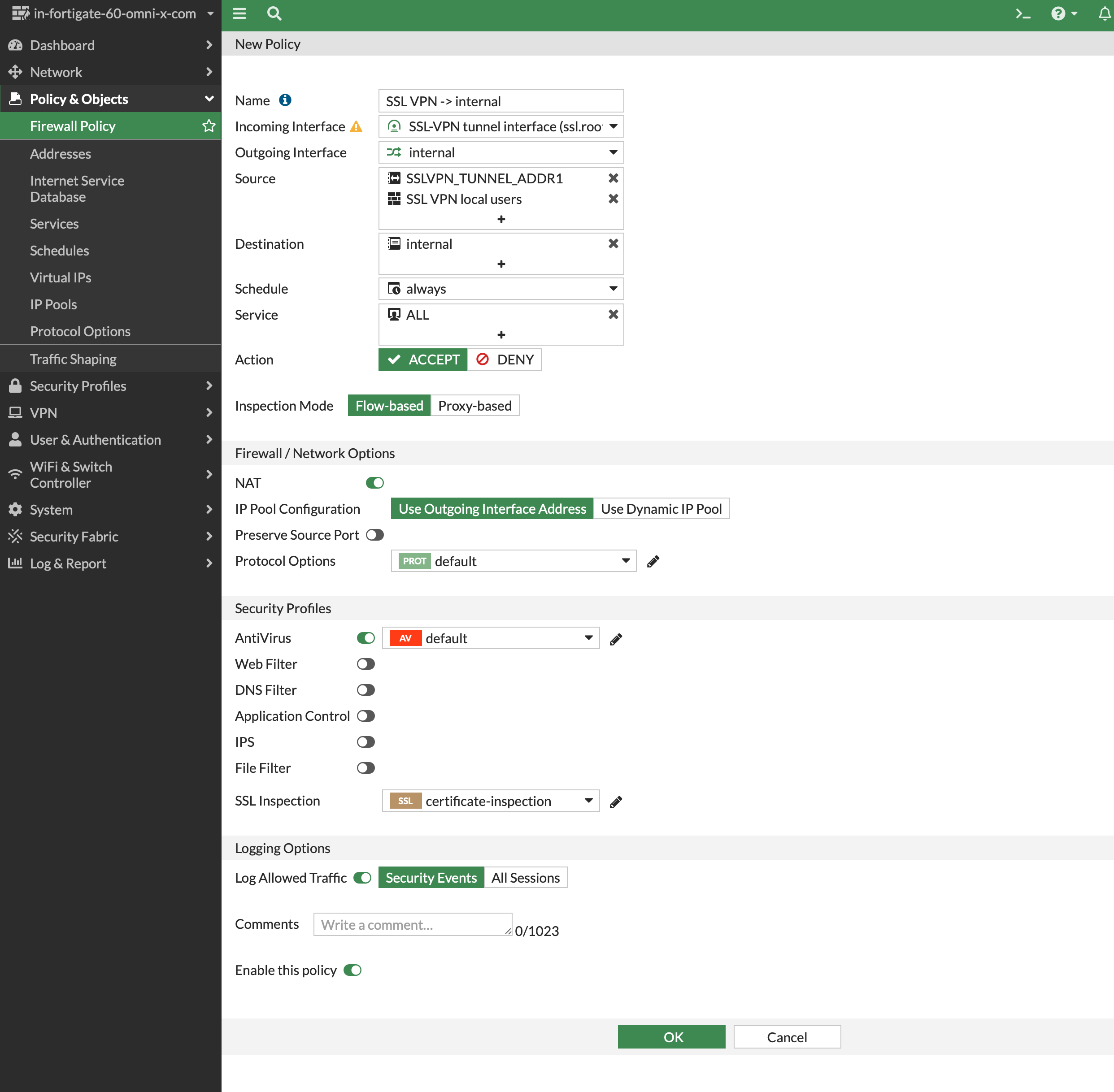This screenshot has height=1092, width=1114.
Task: Open the Schedule dropdown
Action: click(501, 289)
